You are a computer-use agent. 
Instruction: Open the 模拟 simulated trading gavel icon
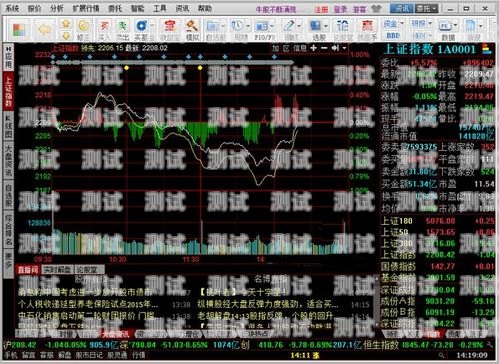[192, 29]
